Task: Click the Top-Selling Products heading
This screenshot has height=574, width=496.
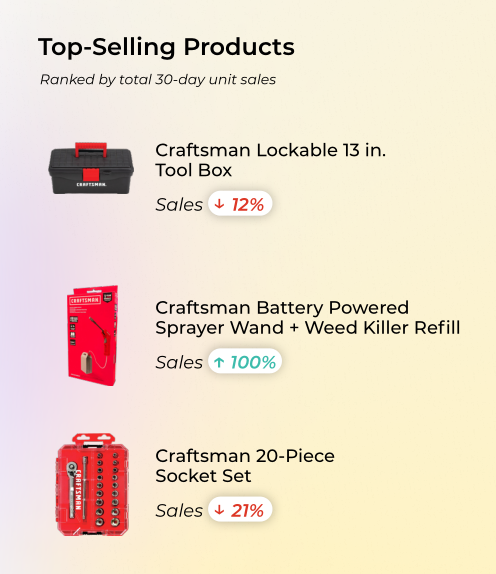Action: click(x=166, y=47)
